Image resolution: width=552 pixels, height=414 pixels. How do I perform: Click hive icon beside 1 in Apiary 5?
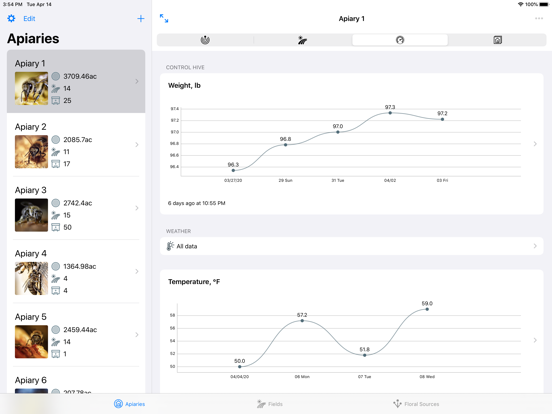tap(56, 354)
